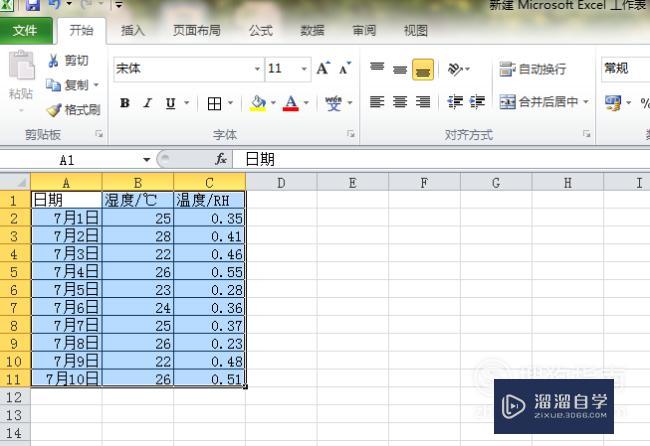Open font settings dialog launcher
The height and width of the screenshot is (446, 650).
click(351, 133)
